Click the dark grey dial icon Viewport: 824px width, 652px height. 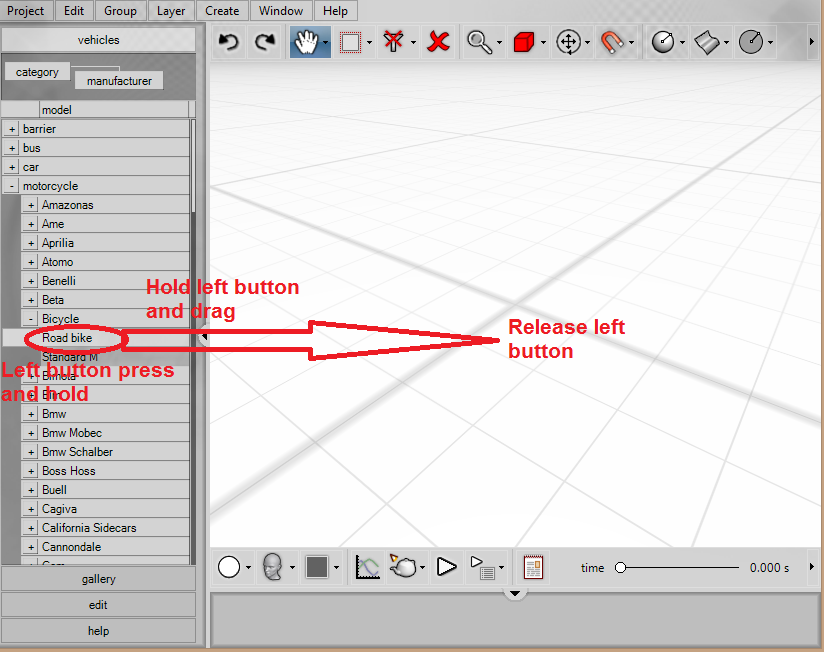click(751, 42)
